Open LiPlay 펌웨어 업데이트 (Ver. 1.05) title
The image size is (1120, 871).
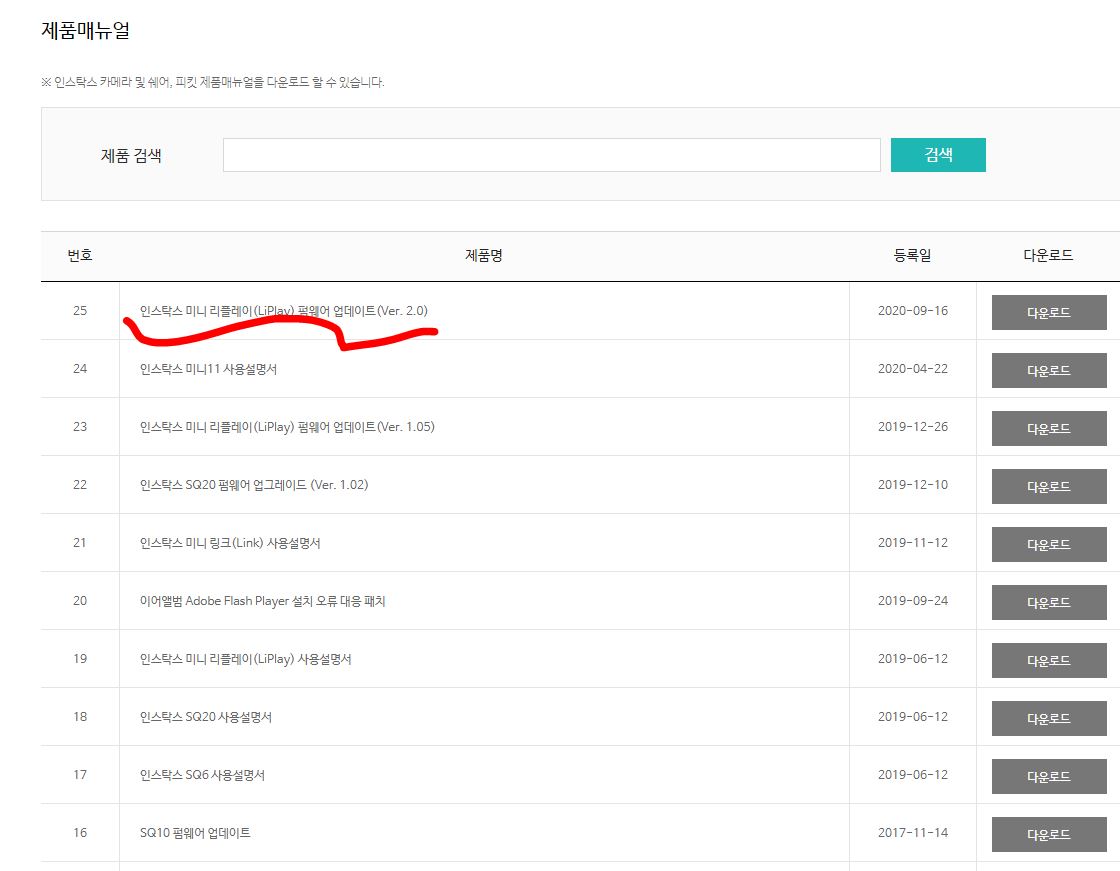(x=287, y=427)
